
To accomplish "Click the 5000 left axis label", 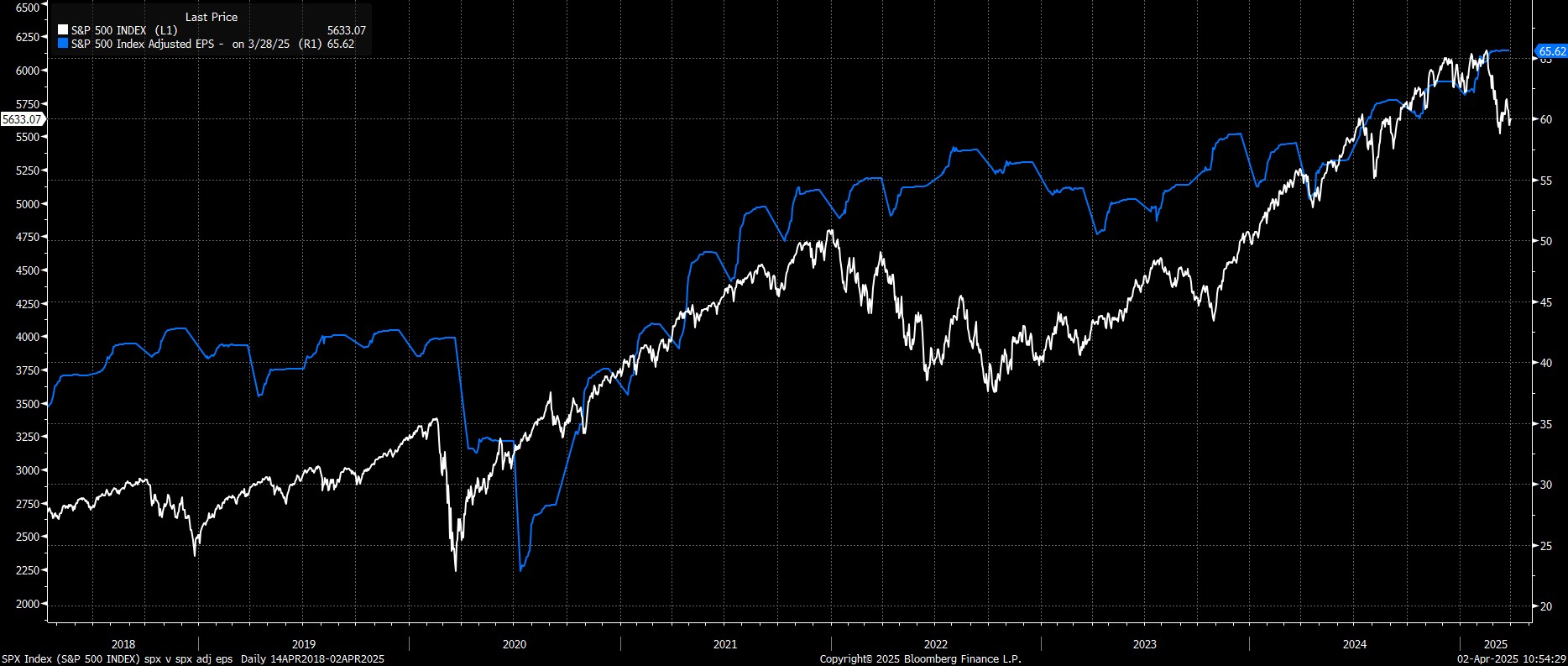I will coord(27,204).
